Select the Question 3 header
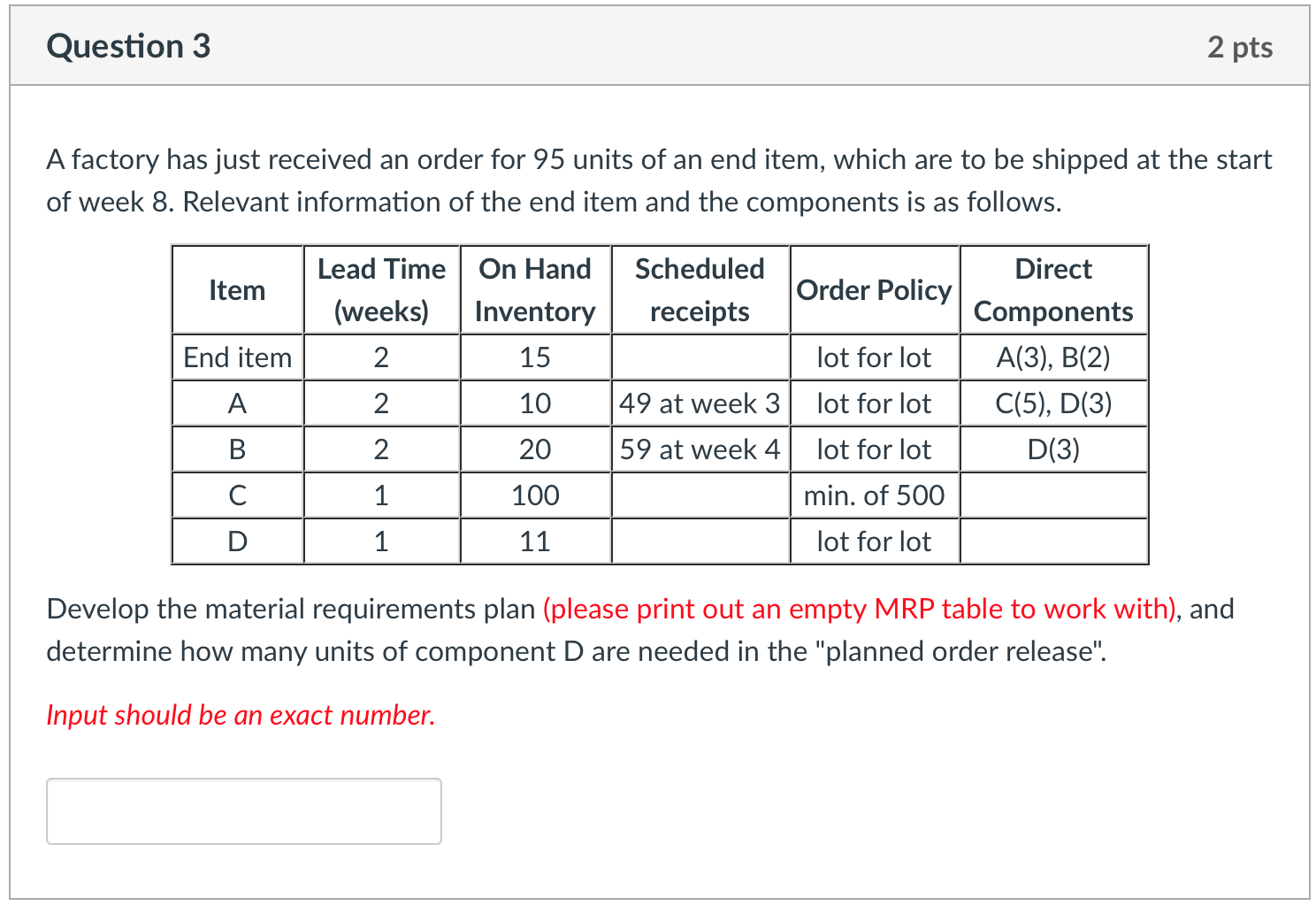 (x=129, y=46)
